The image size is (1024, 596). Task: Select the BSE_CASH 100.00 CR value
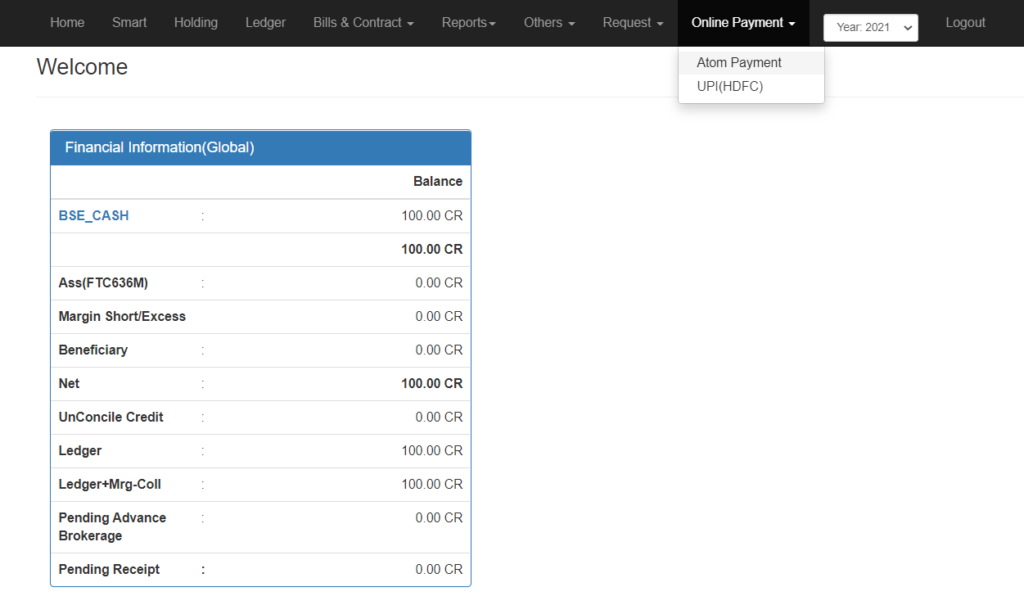(x=432, y=215)
